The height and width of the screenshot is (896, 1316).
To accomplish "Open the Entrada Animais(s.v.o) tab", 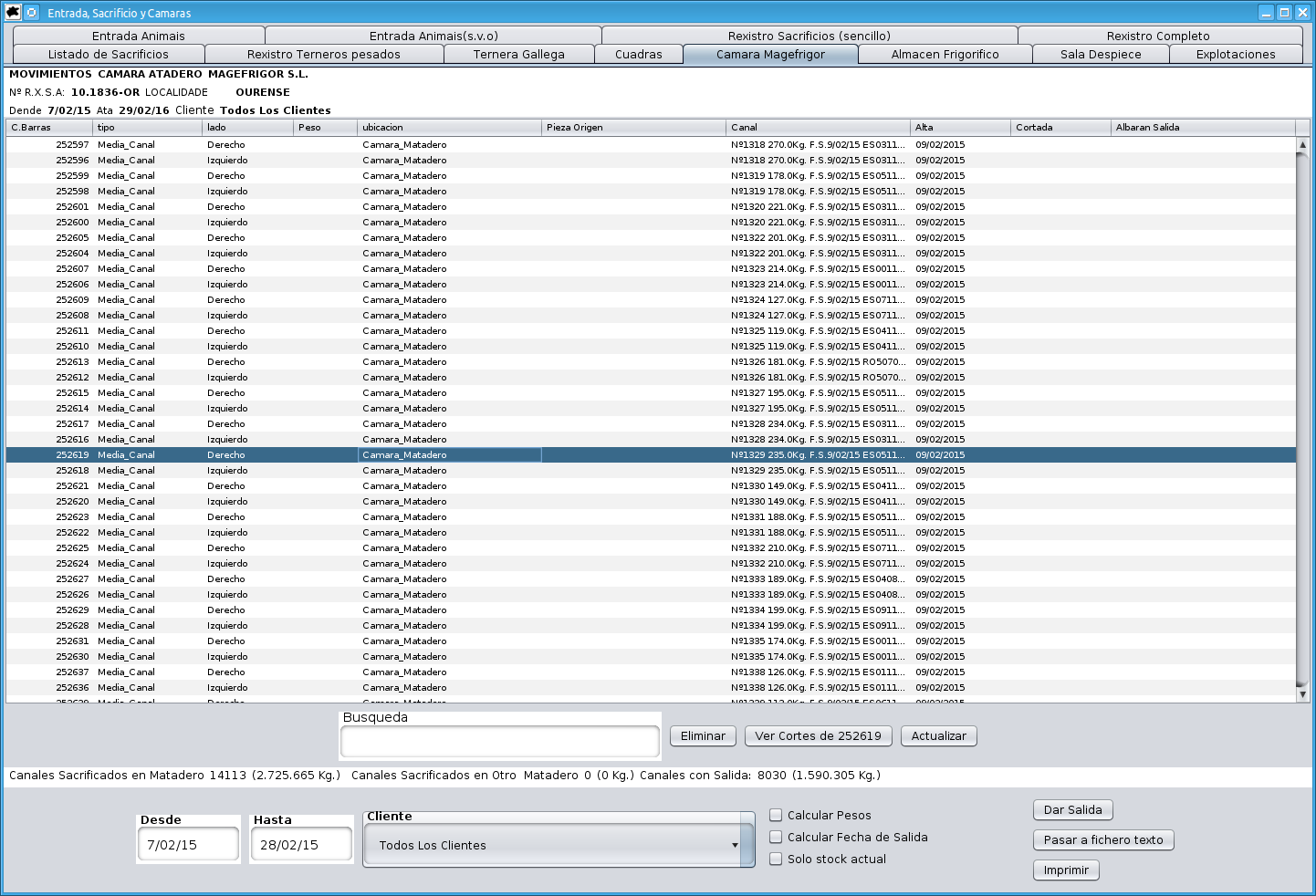I will (433, 36).
